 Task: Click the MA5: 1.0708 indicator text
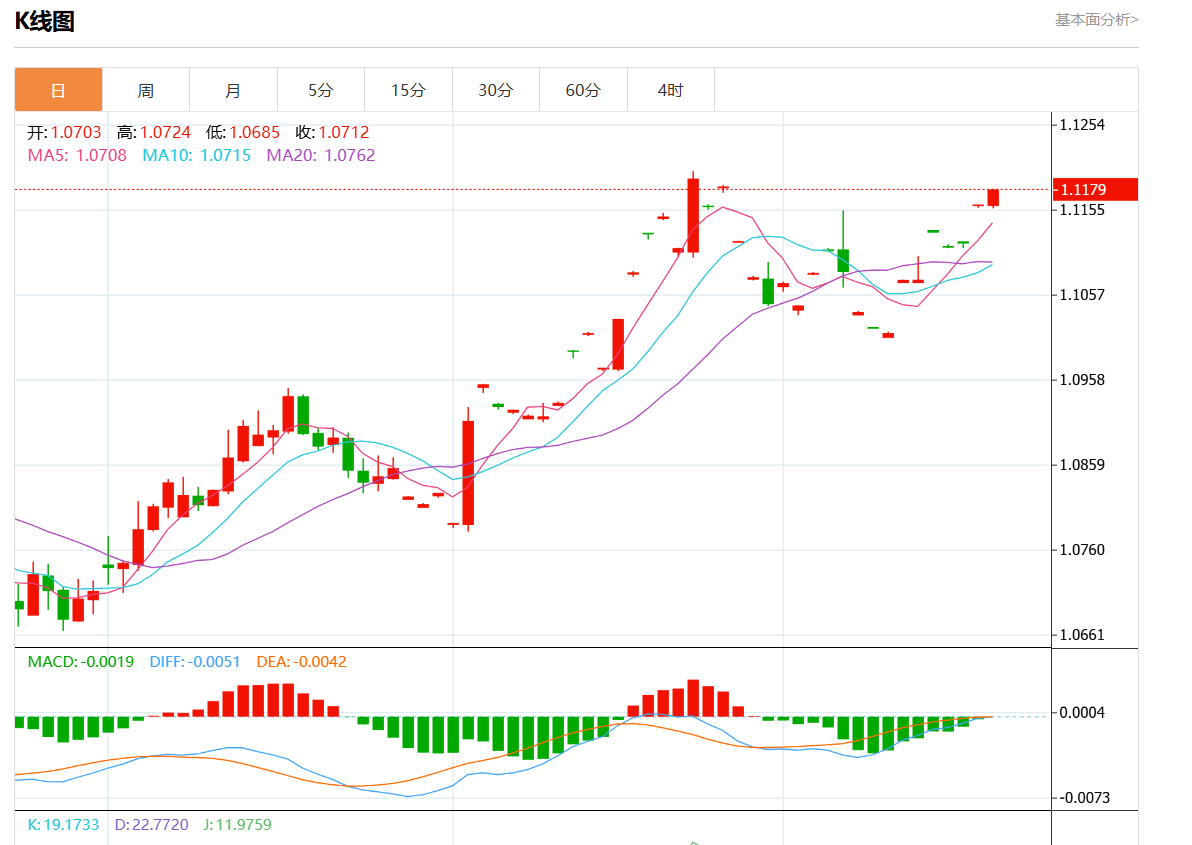click(x=77, y=155)
